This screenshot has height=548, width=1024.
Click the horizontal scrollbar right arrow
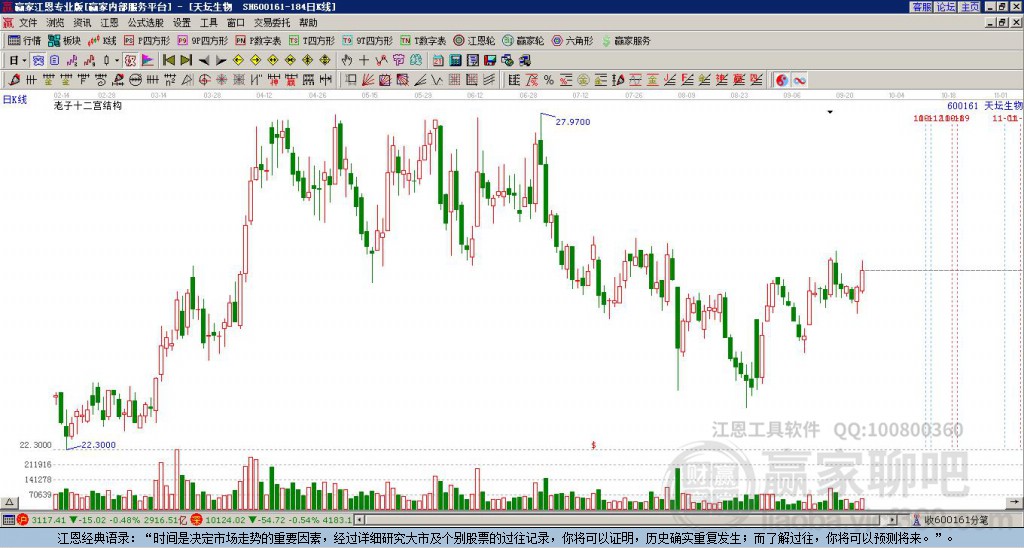click(893, 520)
